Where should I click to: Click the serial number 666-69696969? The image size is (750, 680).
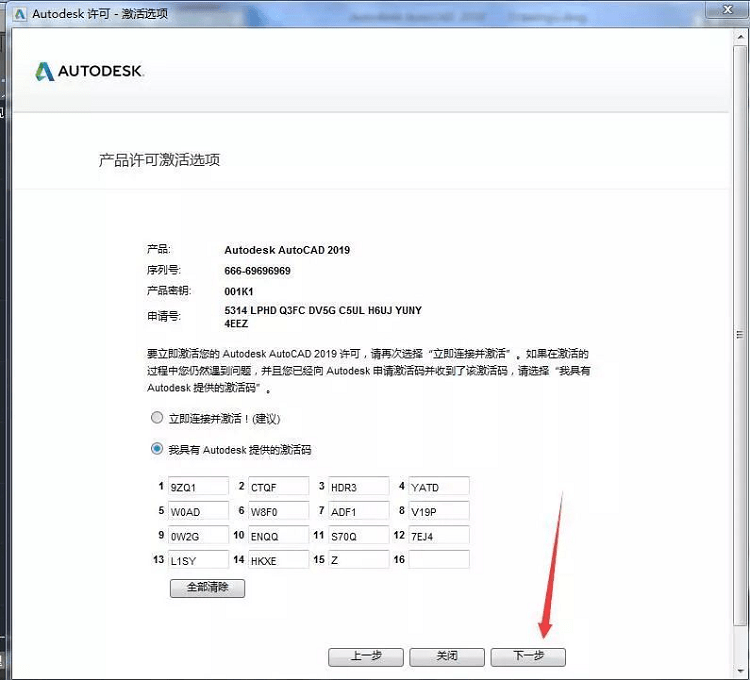tap(257, 271)
